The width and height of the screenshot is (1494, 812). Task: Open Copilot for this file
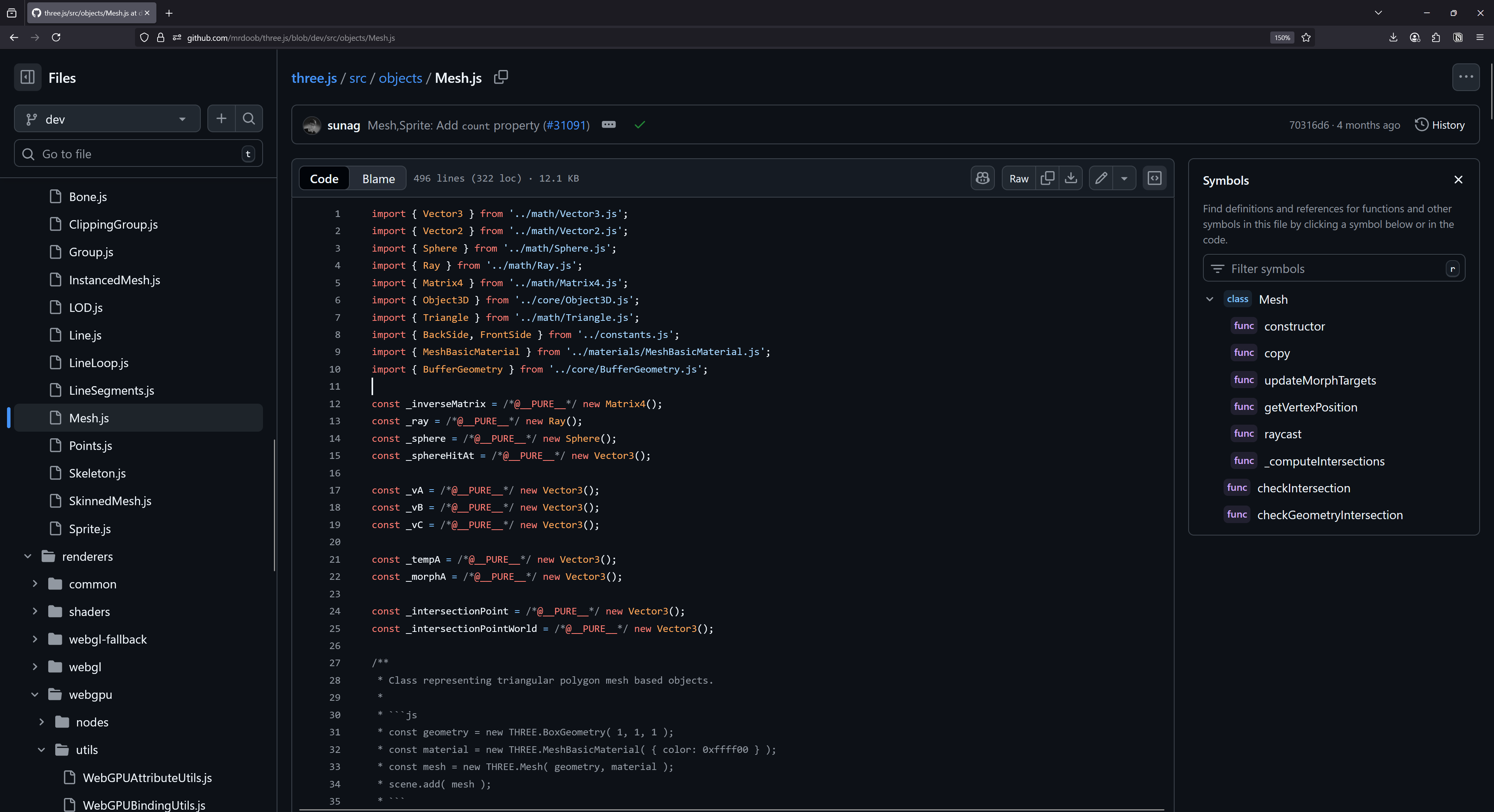[x=982, y=178]
